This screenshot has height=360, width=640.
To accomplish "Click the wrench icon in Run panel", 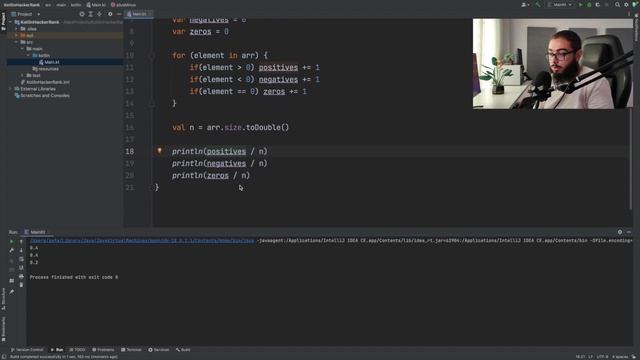I will (x=11, y=250).
